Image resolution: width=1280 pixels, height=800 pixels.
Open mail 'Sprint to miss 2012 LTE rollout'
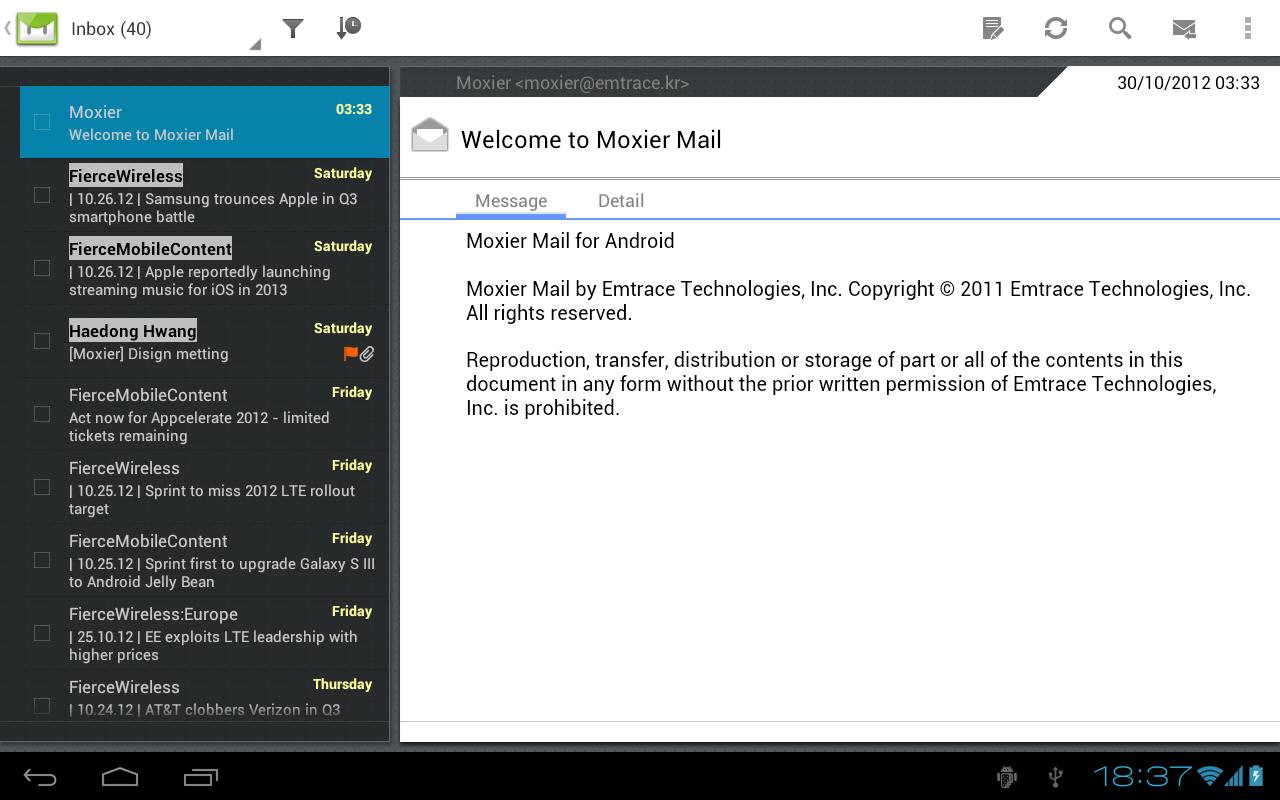[x=205, y=487]
